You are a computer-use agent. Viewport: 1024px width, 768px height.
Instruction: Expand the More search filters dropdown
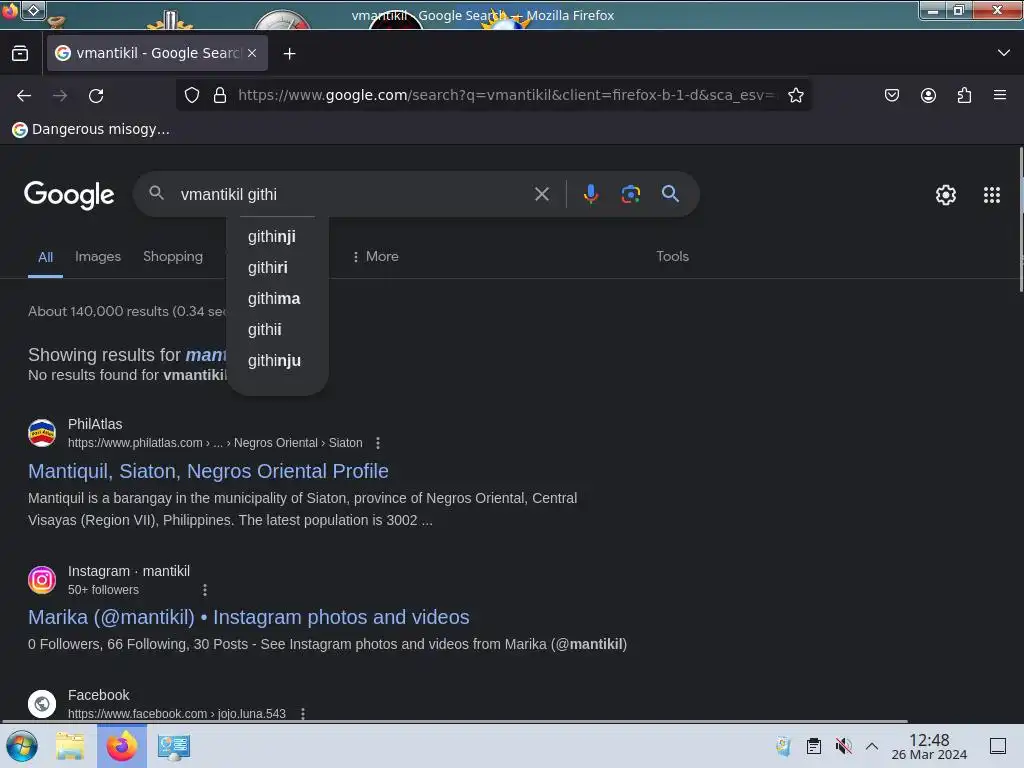click(376, 257)
